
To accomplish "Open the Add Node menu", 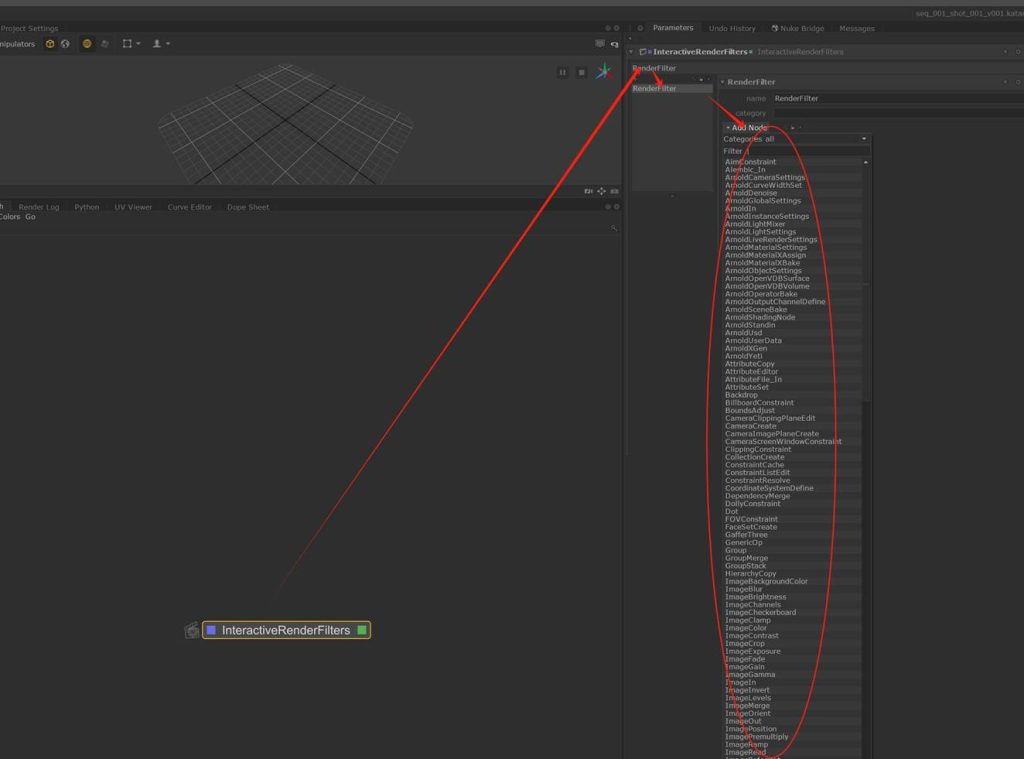I will click(x=748, y=127).
